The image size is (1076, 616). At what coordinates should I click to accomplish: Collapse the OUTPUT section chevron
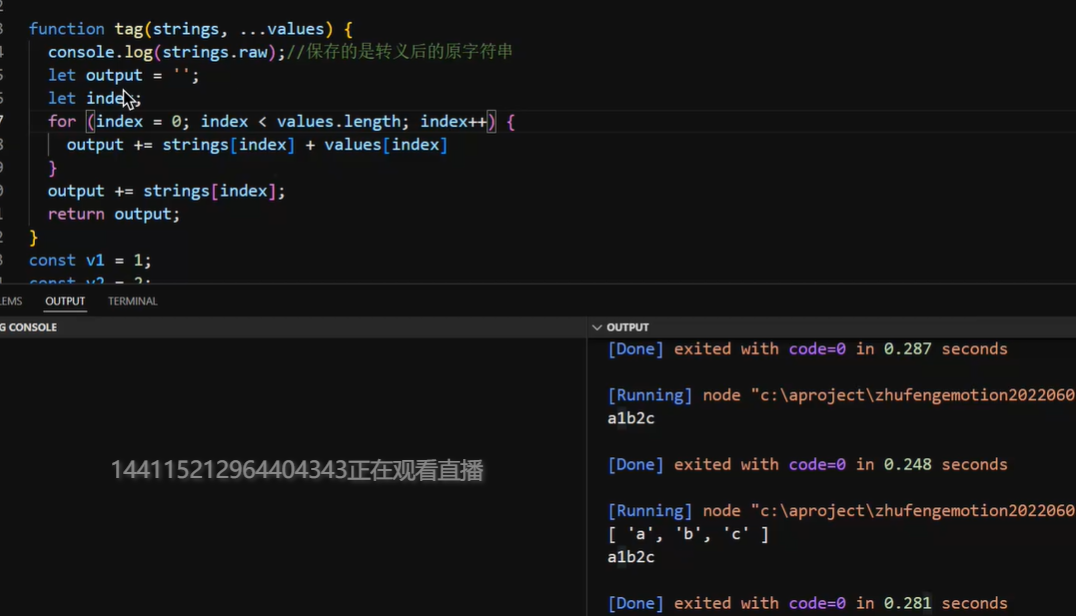(597, 327)
